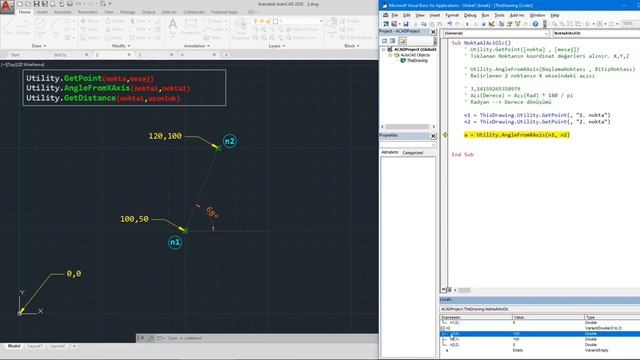
Task: Open the File menu in VBA editor
Action: 395,15
